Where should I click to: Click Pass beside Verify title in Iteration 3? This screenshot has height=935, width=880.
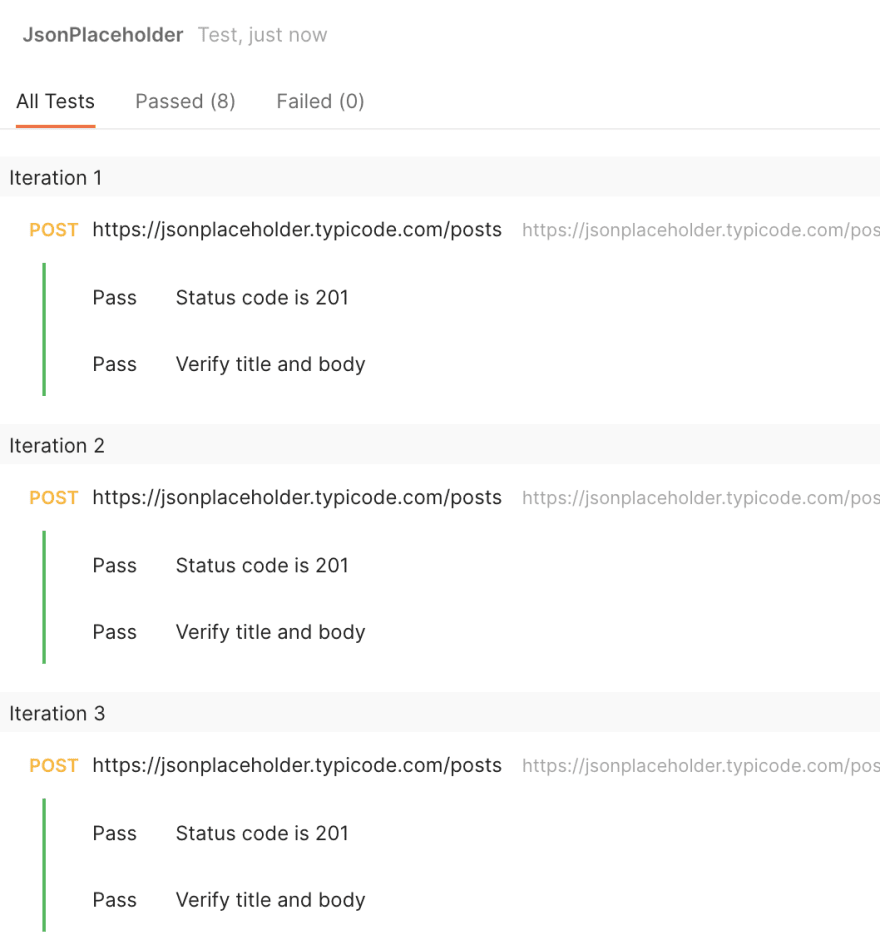point(114,899)
